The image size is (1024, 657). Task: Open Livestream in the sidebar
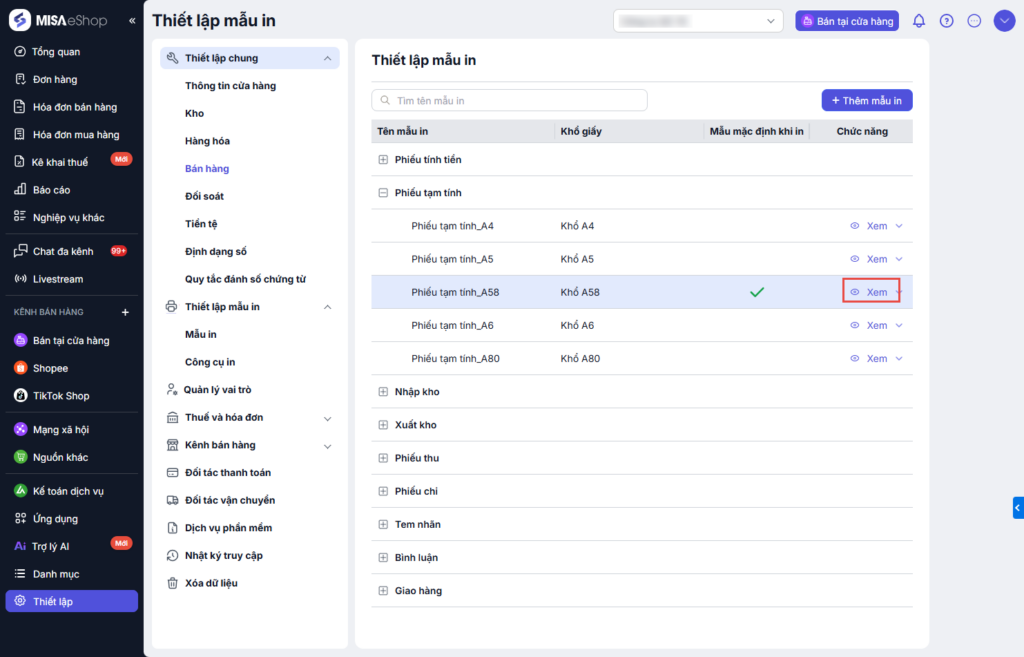point(57,279)
